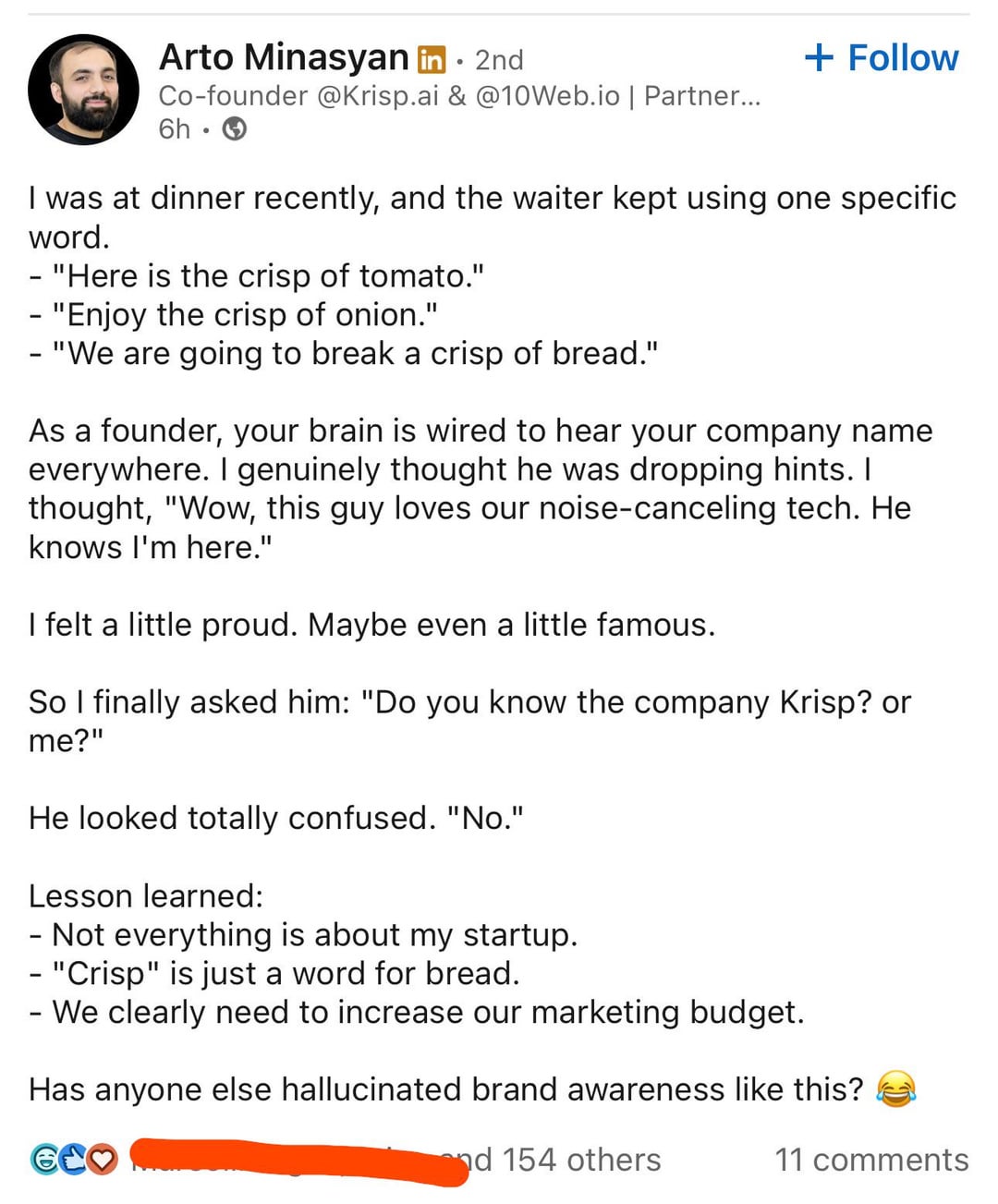The width and height of the screenshot is (998, 1204).
Task: Click the "I felt a little proud" sentence
Action: 371,625
